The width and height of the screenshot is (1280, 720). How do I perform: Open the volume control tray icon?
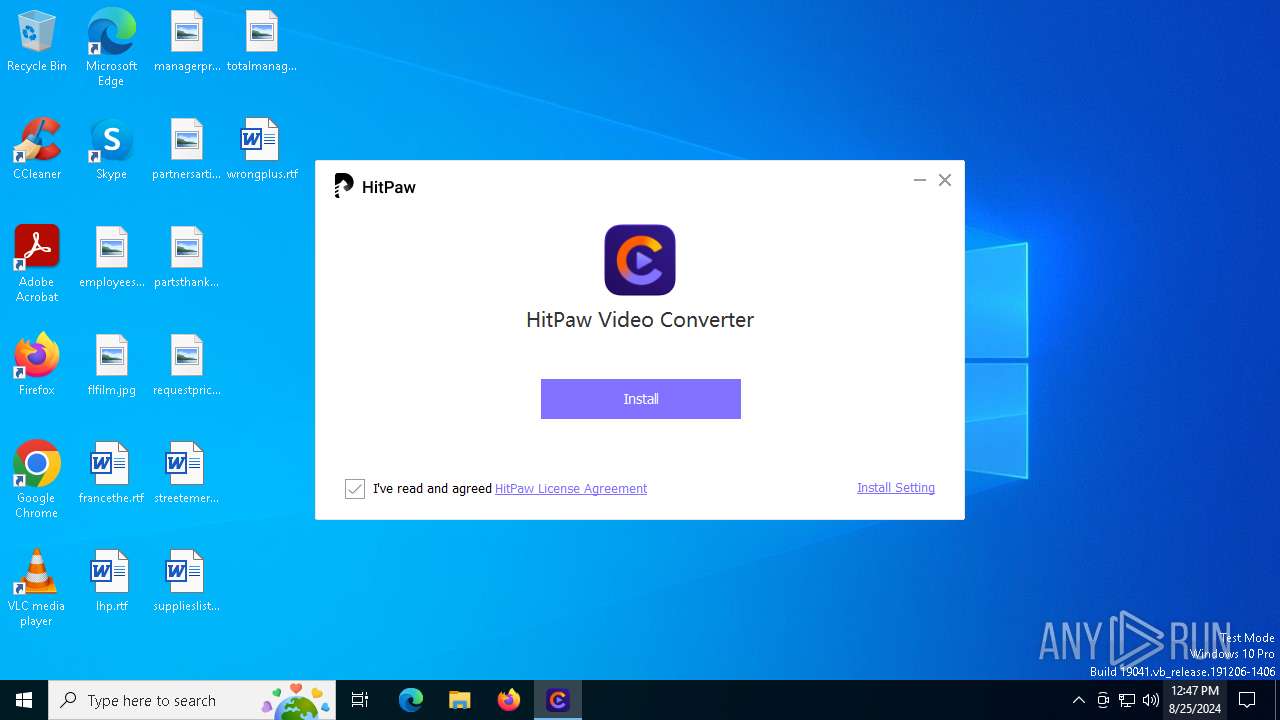1151,700
